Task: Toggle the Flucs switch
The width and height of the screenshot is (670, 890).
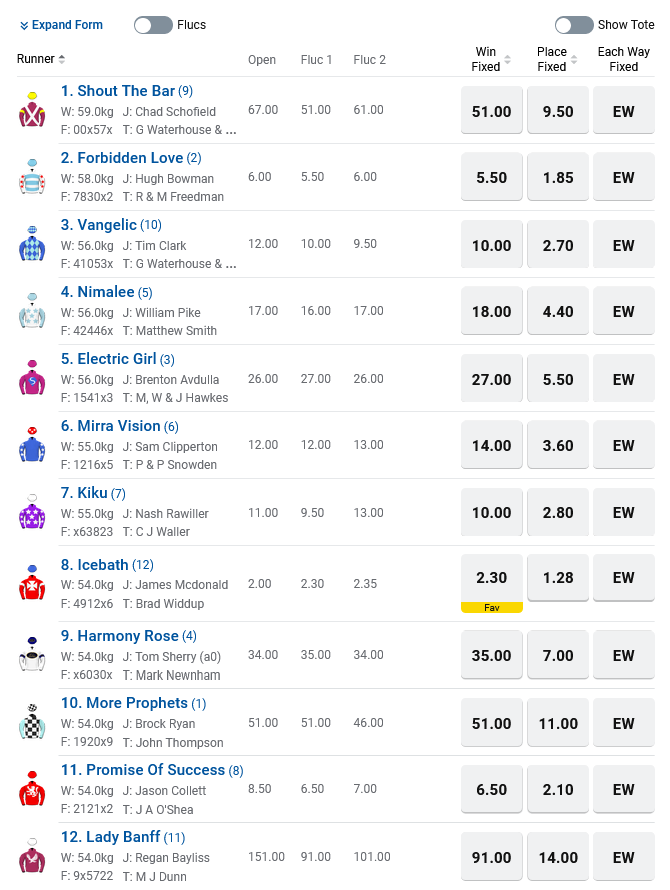Action: 153,25
